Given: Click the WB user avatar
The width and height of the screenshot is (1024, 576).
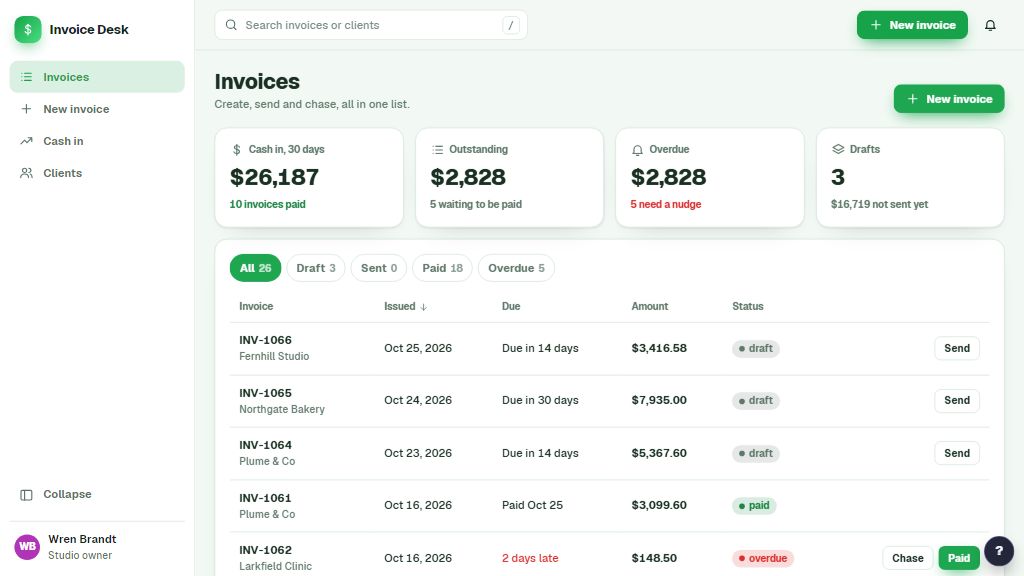Looking at the screenshot, I should pos(27,547).
